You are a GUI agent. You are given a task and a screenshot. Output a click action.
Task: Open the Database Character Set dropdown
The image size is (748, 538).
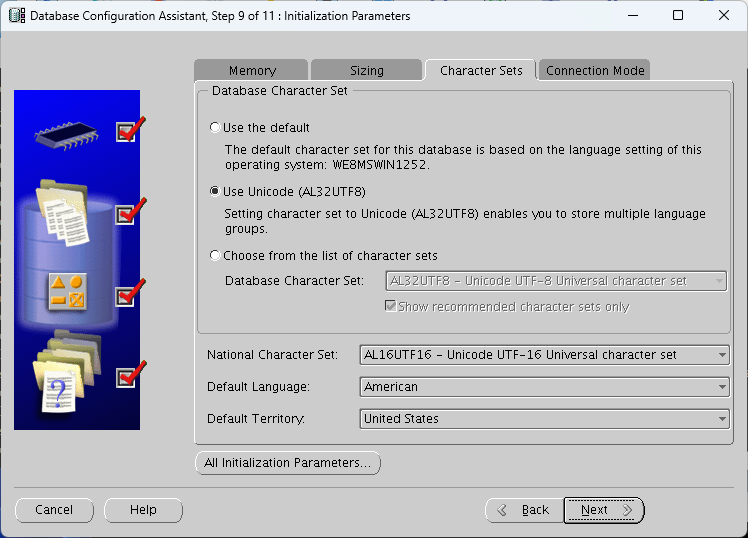pos(556,281)
